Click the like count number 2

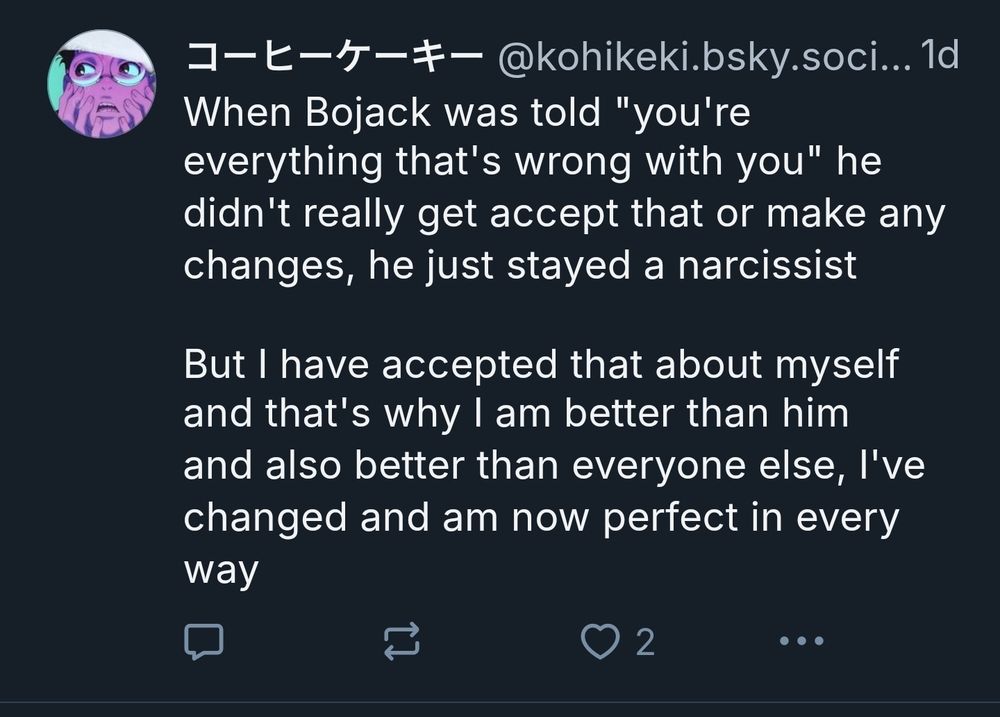645,642
